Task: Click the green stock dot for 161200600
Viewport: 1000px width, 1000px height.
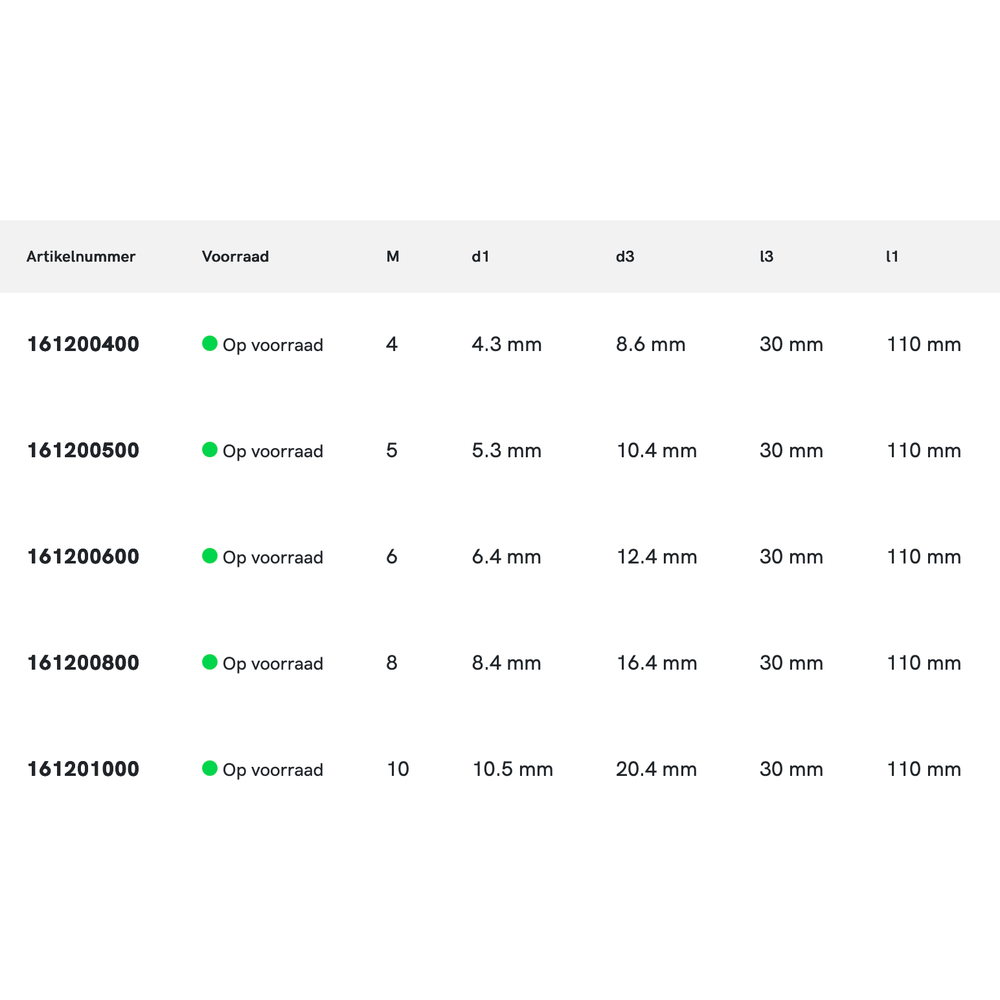Action: click(x=210, y=556)
